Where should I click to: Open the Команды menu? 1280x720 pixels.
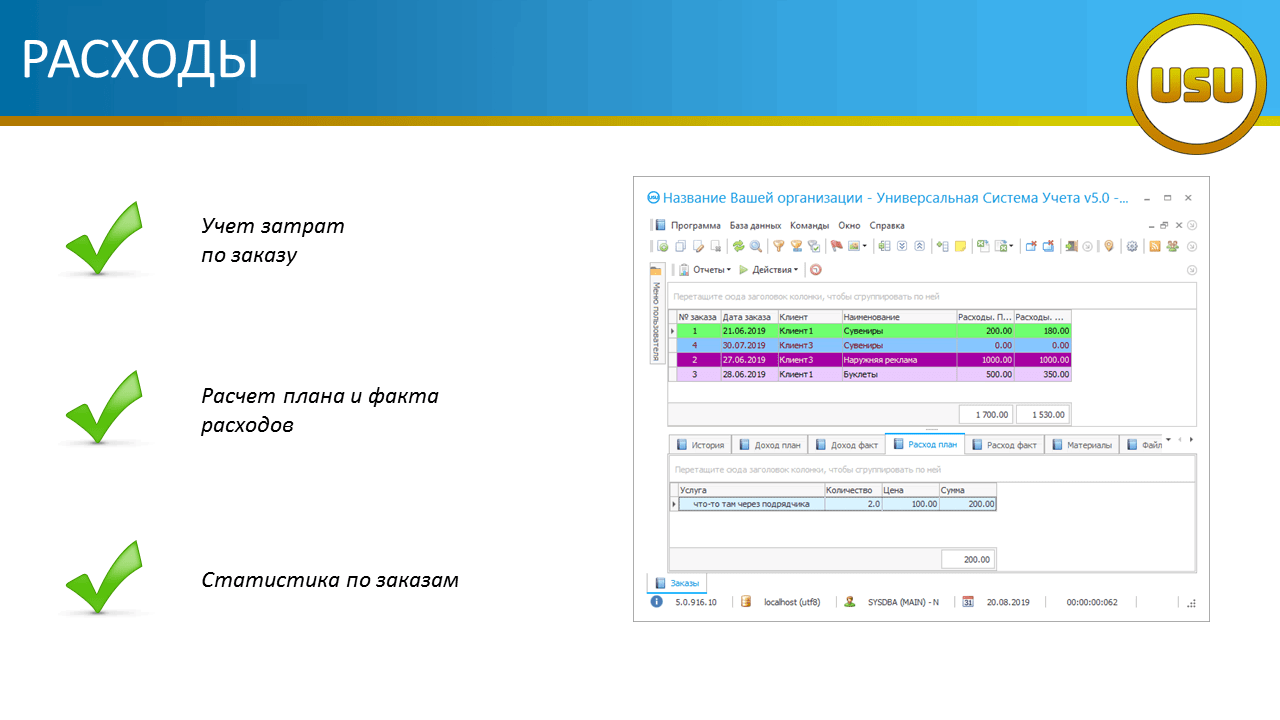[810, 226]
